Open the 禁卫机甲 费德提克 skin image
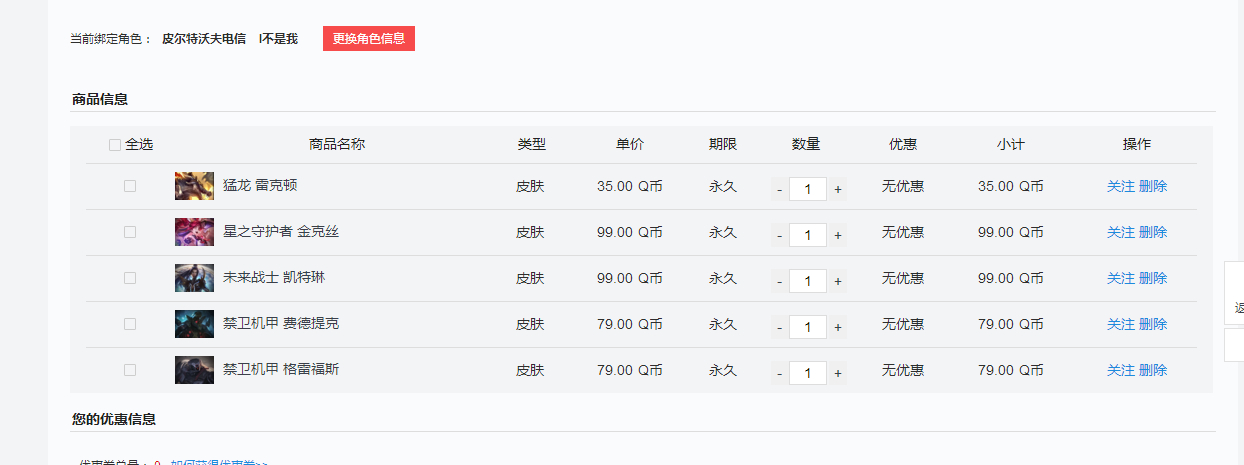Screen dimensions: 1244x465 click(194, 324)
